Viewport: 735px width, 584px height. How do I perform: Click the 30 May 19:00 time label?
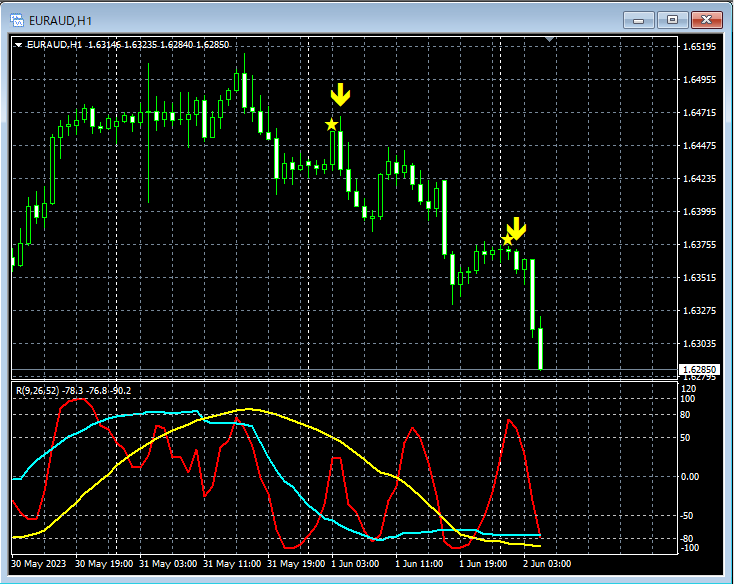pyautogui.click(x=104, y=563)
